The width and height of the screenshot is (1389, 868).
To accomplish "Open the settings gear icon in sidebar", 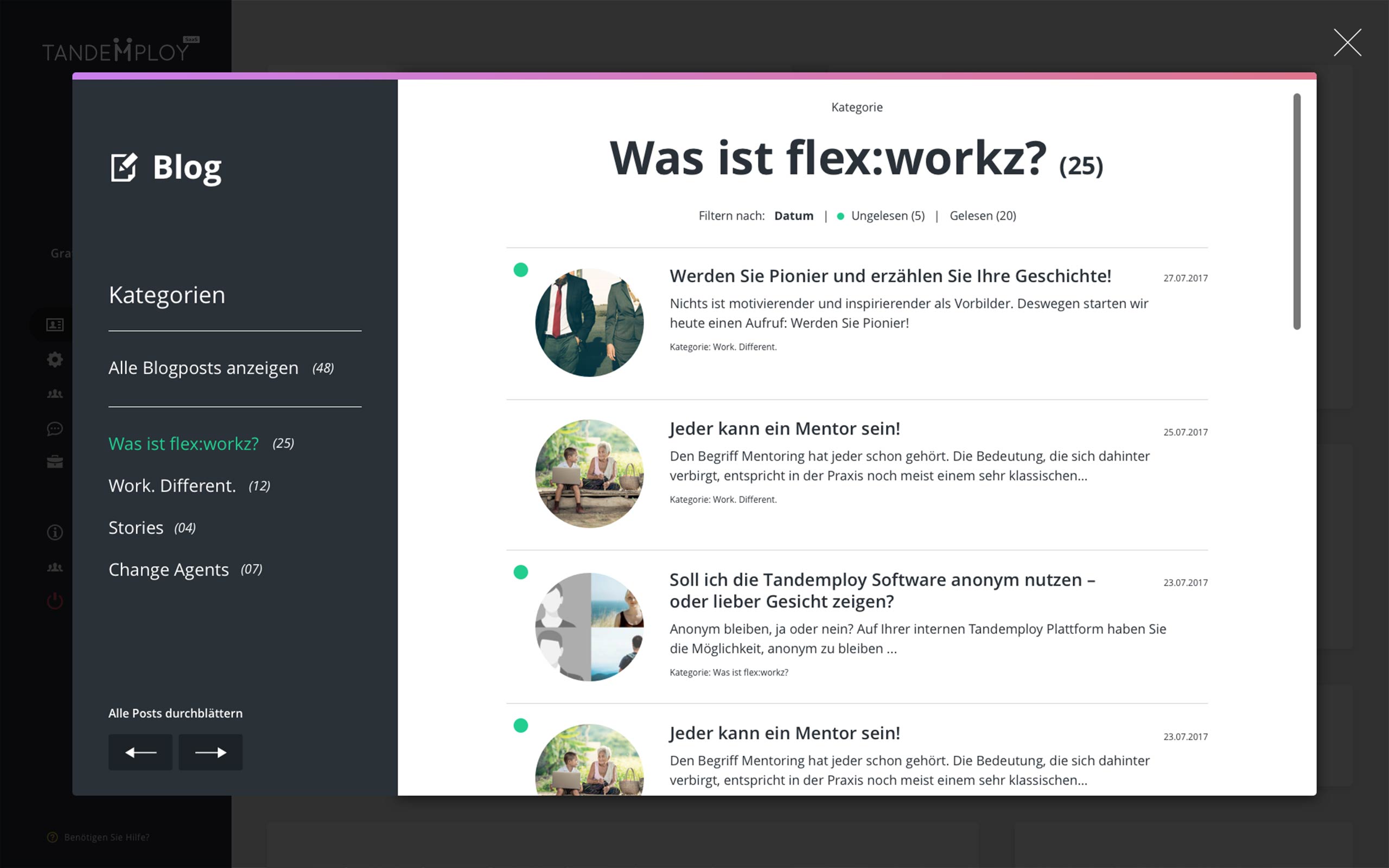I will [55, 359].
